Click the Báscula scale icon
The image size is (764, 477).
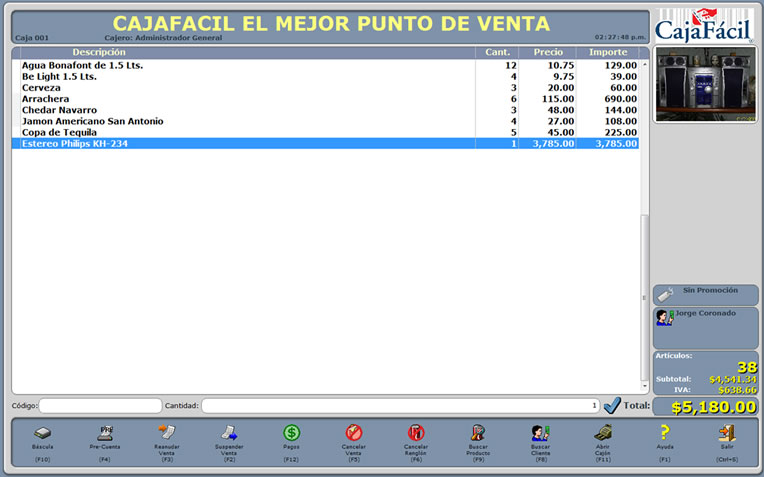tap(43, 433)
